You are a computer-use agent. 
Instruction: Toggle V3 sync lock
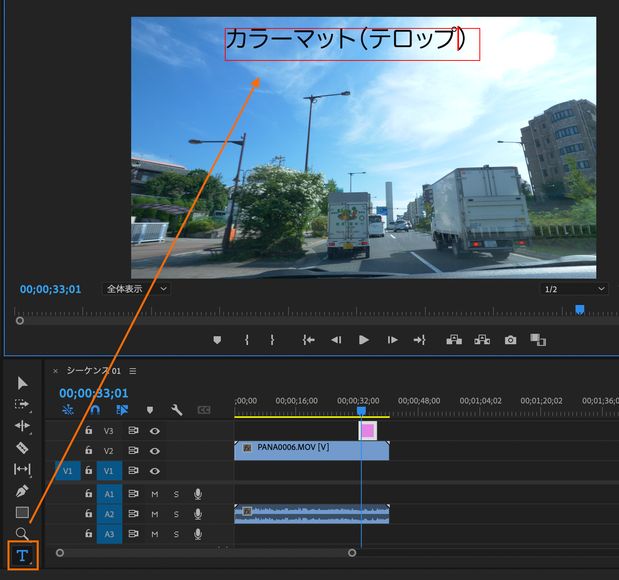point(133,430)
